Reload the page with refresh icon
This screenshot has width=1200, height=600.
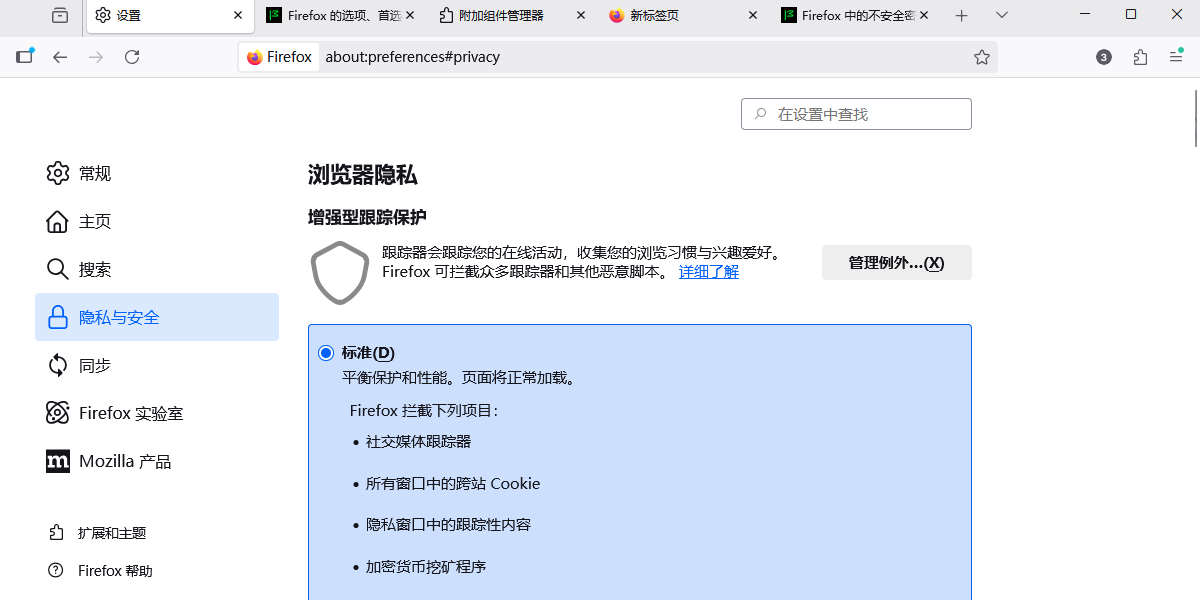132,57
